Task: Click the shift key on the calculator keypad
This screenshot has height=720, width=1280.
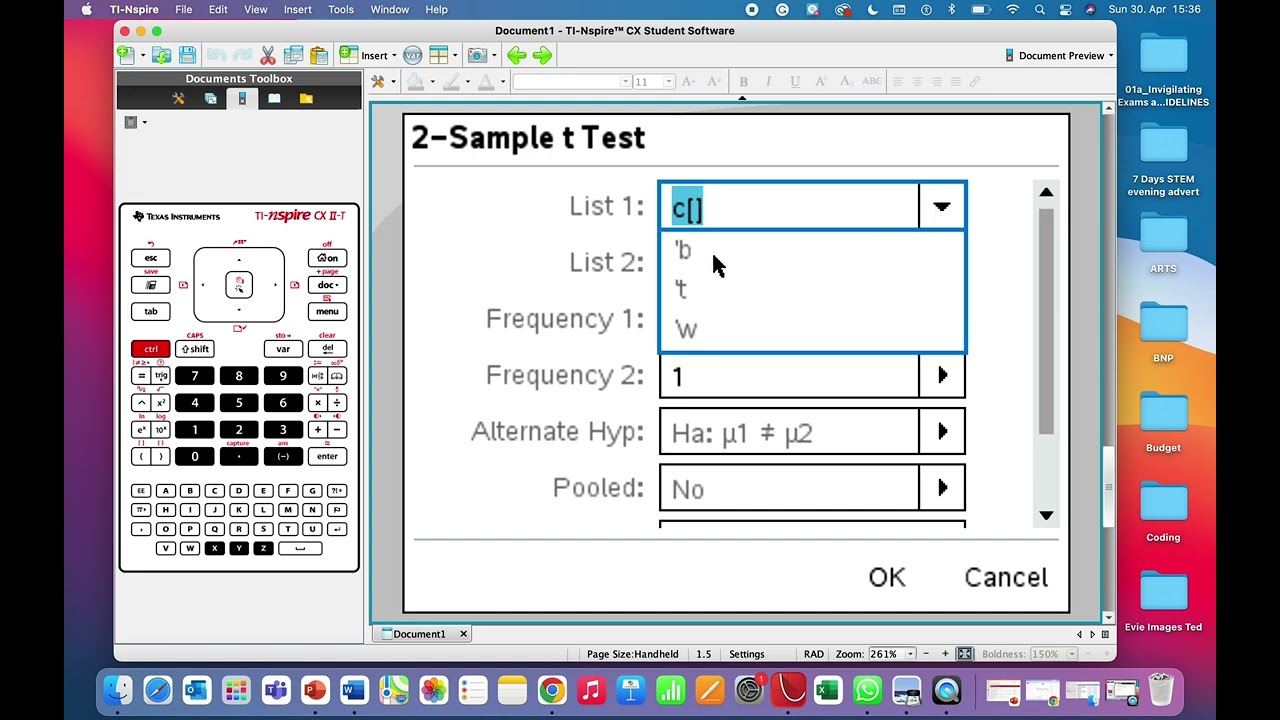Action: point(195,349)
